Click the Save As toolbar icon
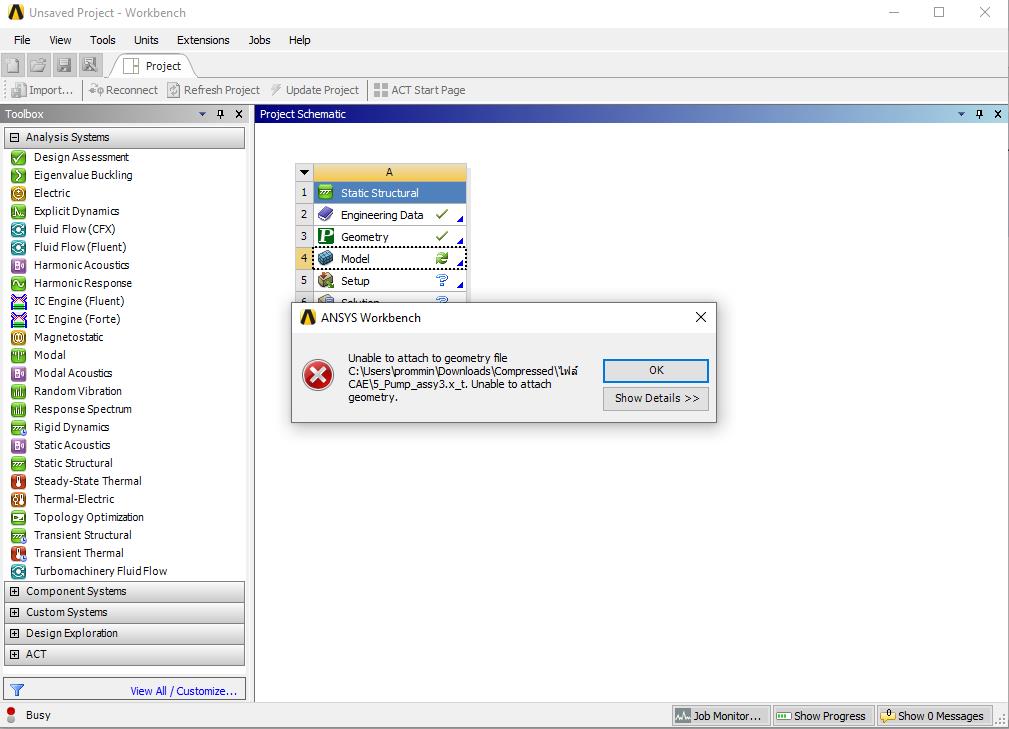The width and height of the screenshot is (1009, 729). [x=89, y=65]
